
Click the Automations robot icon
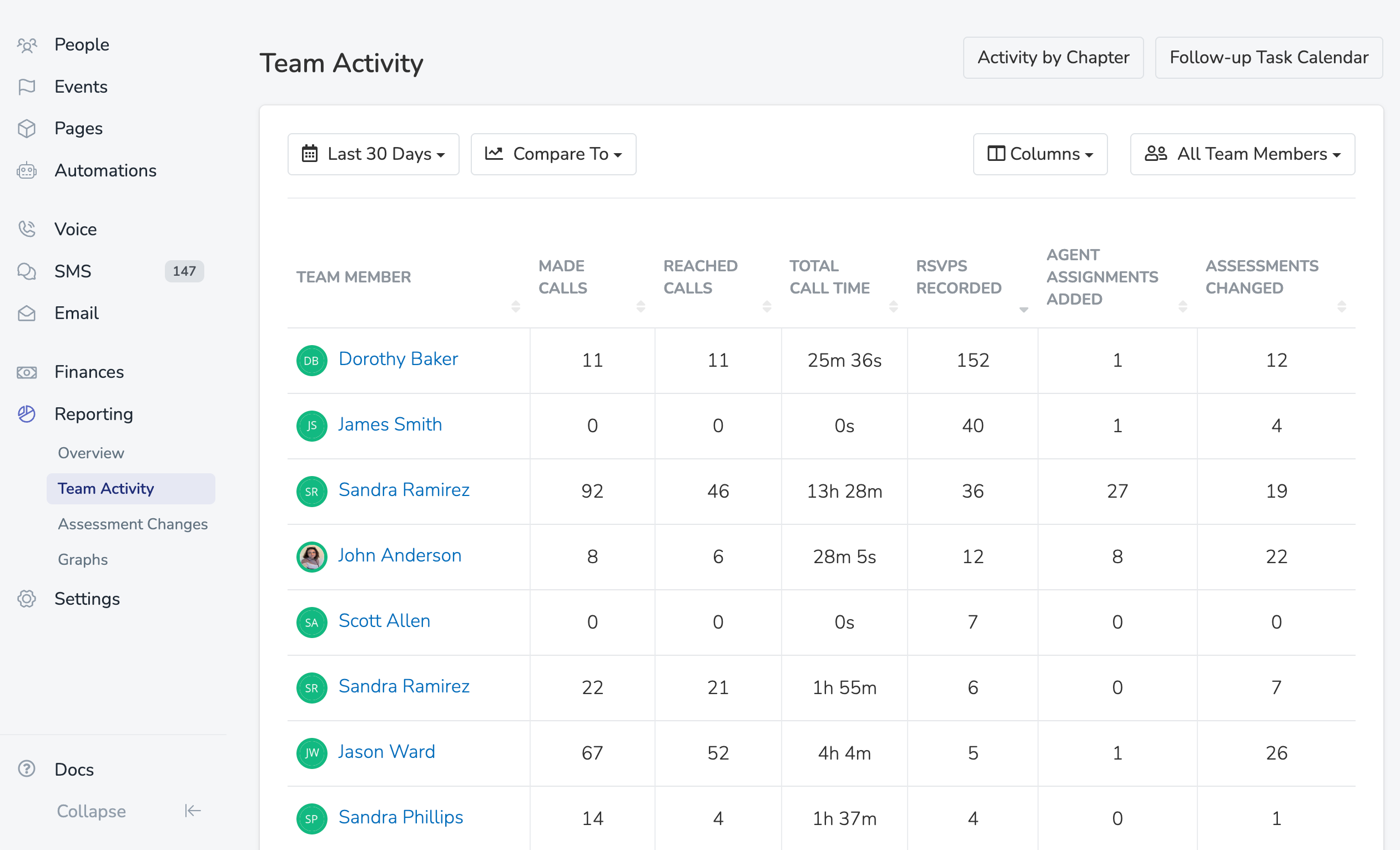(27, 171)
